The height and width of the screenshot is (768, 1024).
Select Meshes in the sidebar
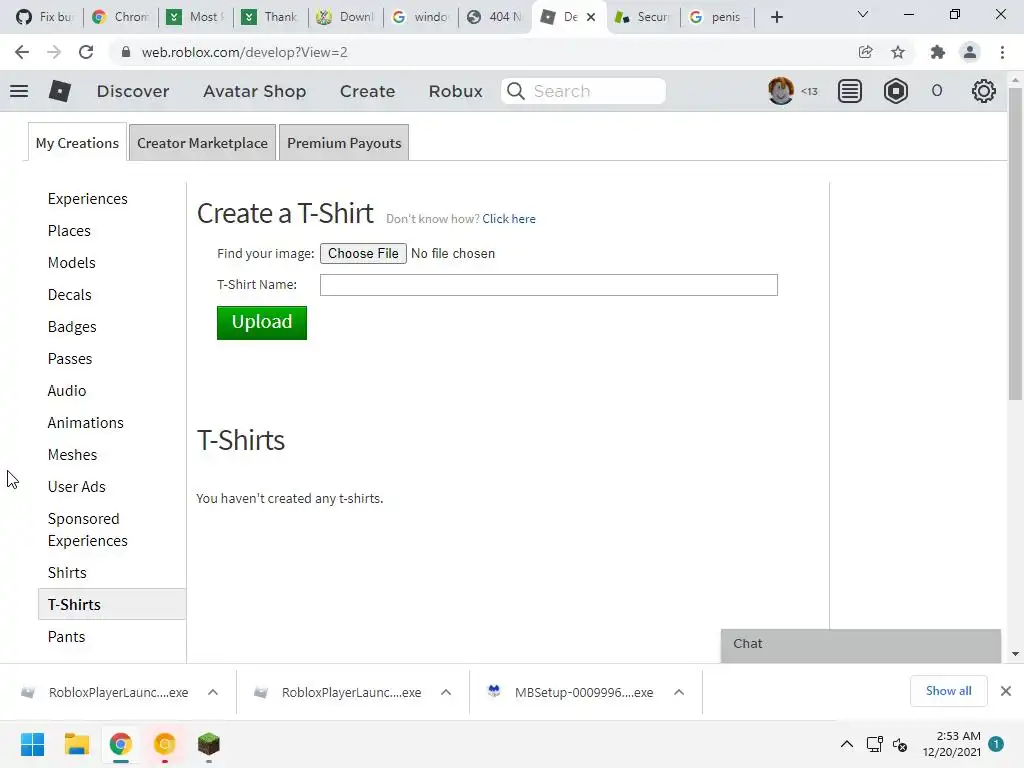pyautogui.click(x=72, y=455)
